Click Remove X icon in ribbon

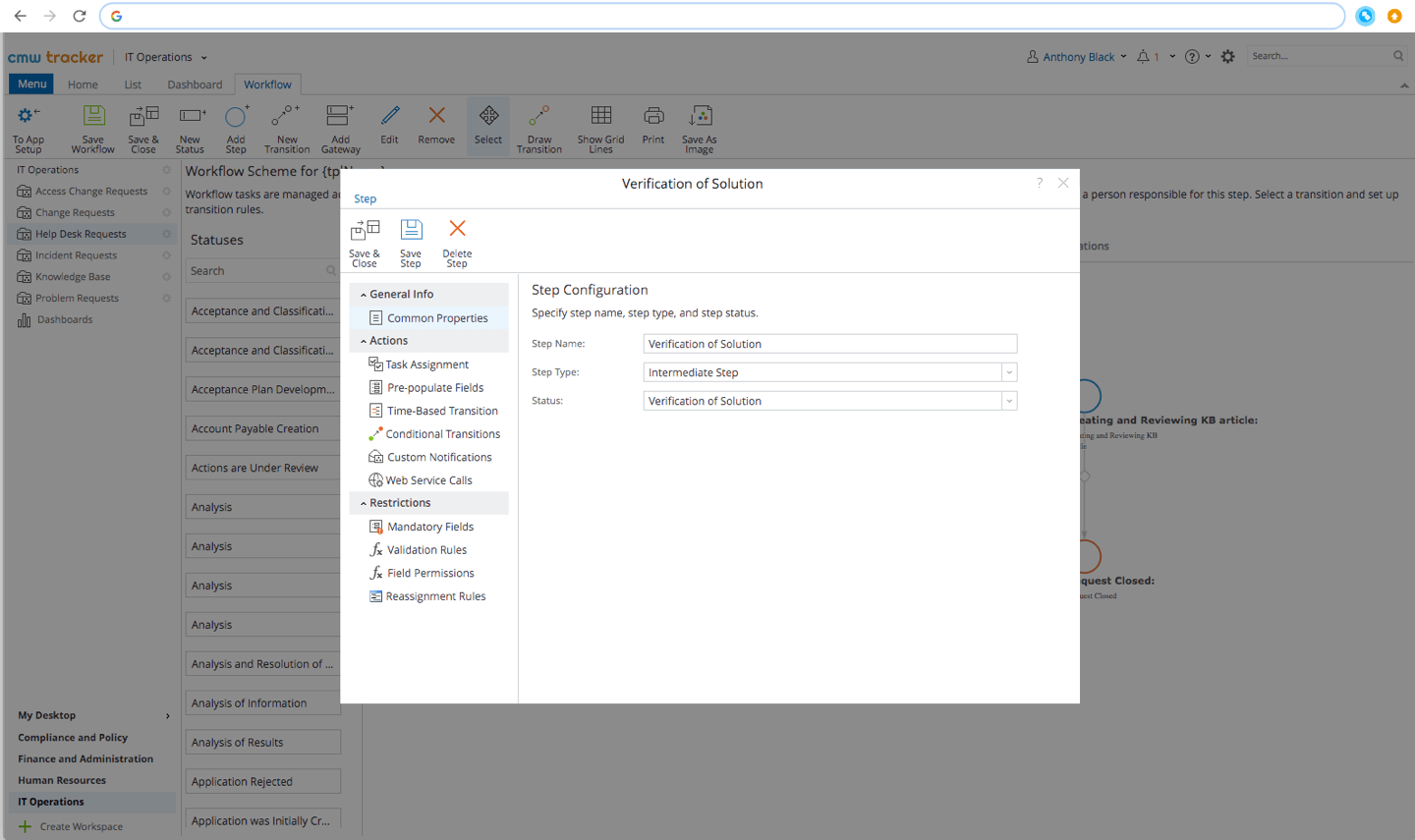click(437, 116)
